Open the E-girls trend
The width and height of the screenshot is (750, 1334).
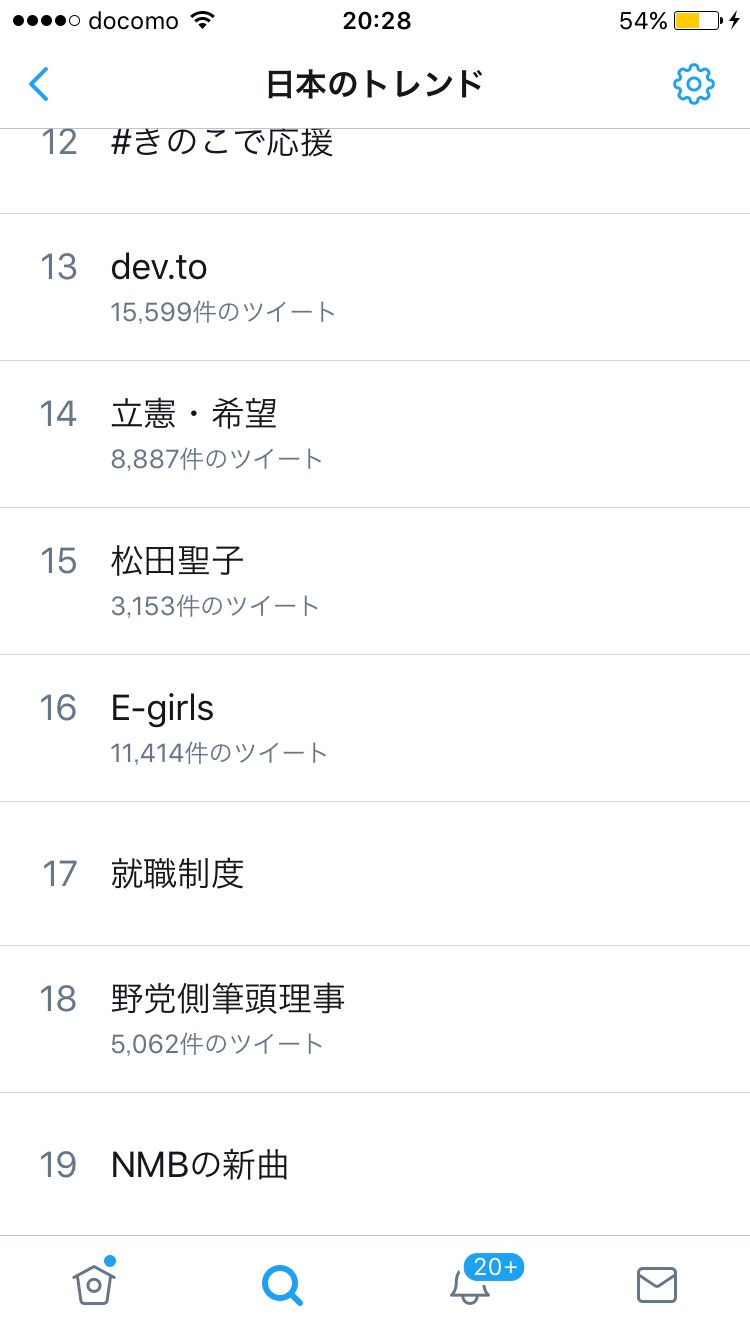coord(162,707)
